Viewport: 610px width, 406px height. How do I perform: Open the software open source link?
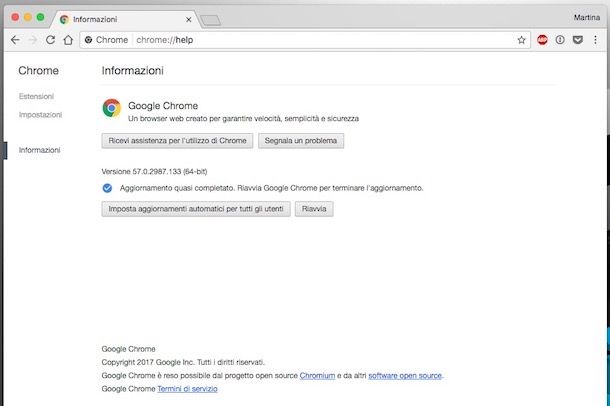point(405,376)
